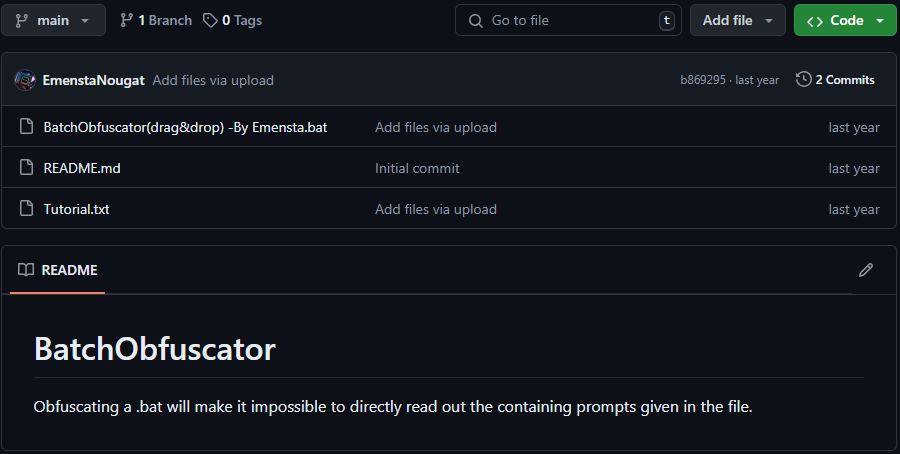Screen dimensions: 900x454
Task: Open BatchObfuscator(drag&drop) -By Emensta.bat file
Action: point(185,127)
